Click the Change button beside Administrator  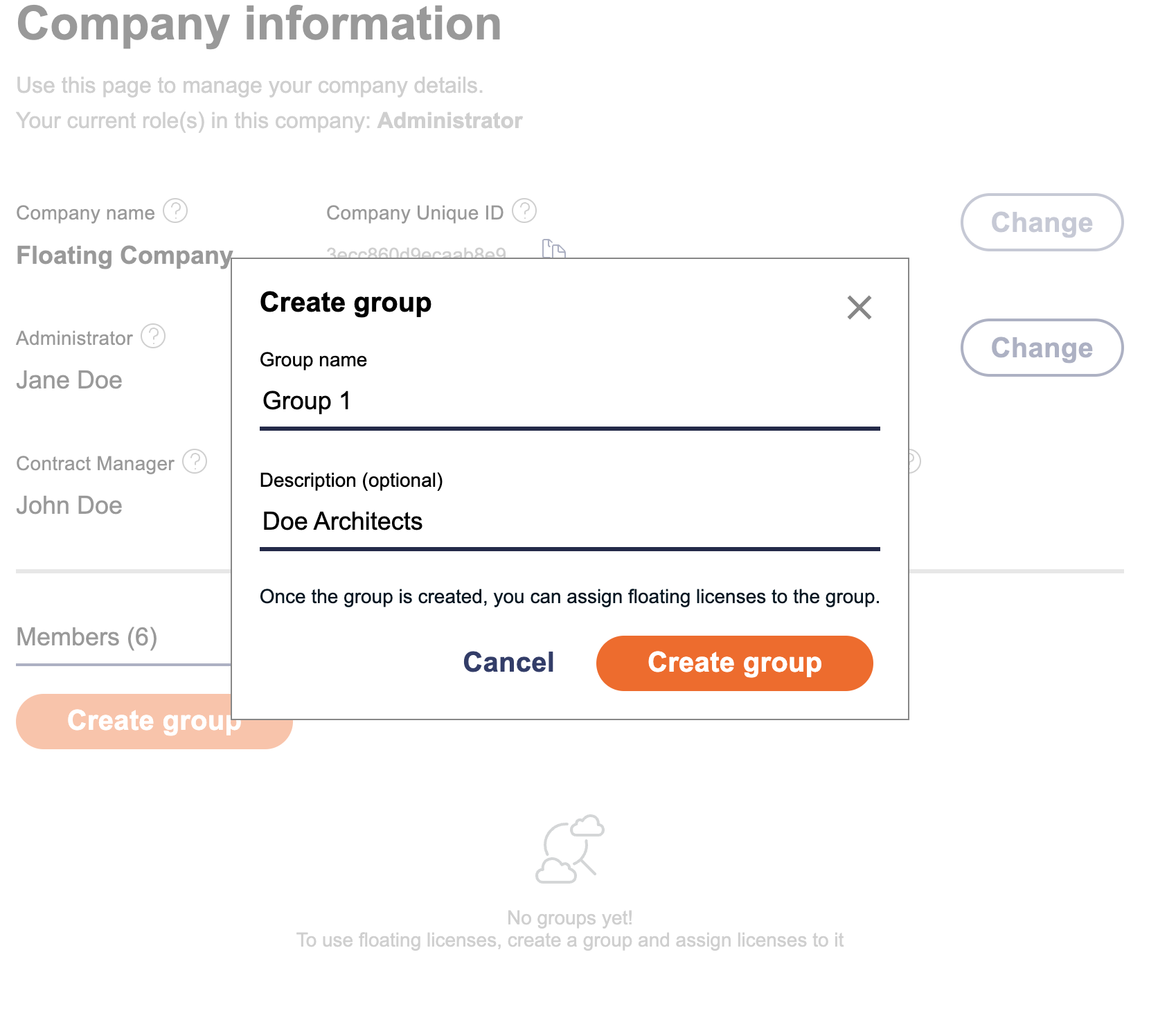1042,348
